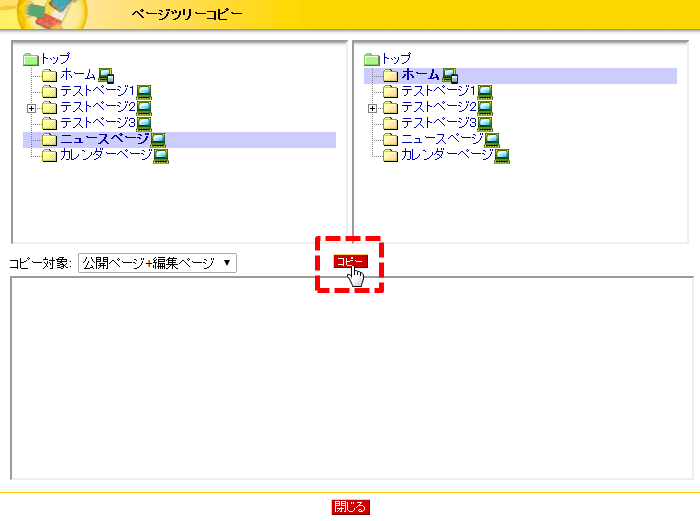
Task: Click カレンダーページ folder icon in left tree
Action: pos(49,155)
